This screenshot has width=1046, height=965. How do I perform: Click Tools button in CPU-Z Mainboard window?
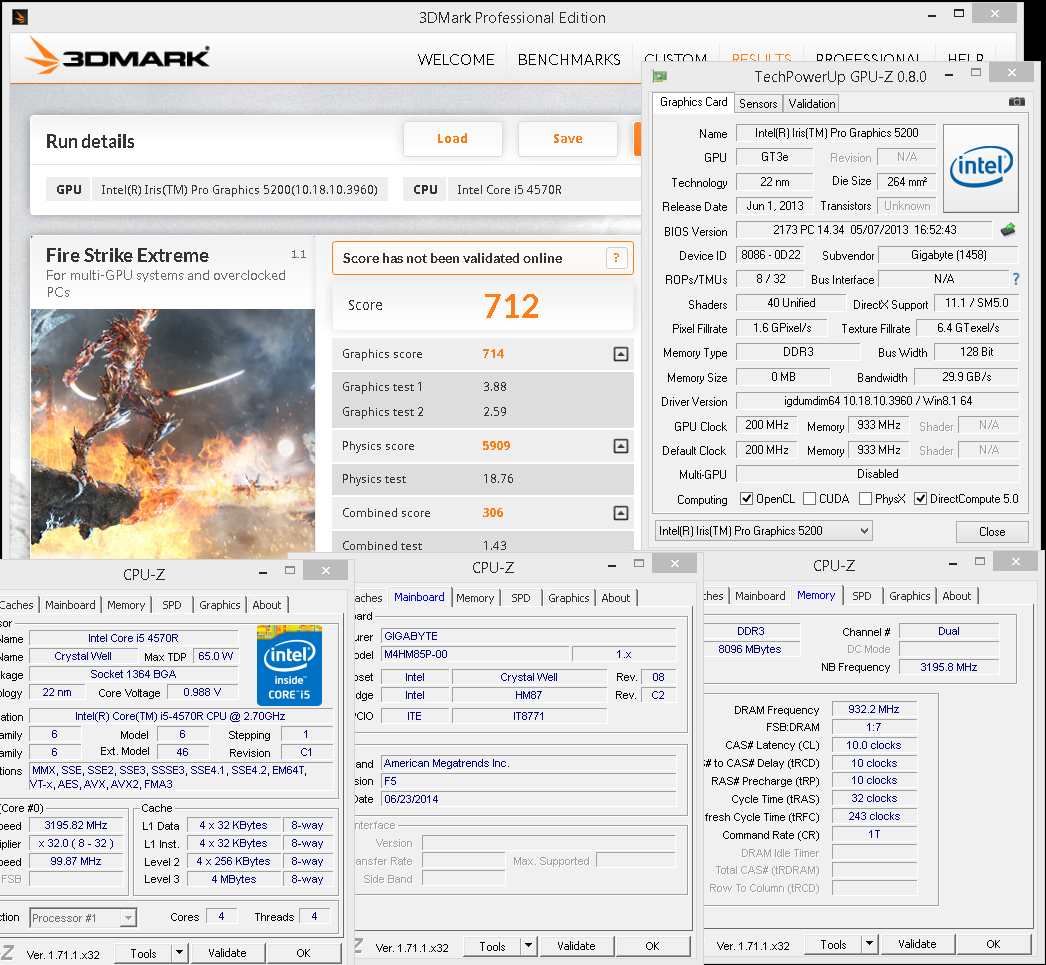click(x=492, y=946)
